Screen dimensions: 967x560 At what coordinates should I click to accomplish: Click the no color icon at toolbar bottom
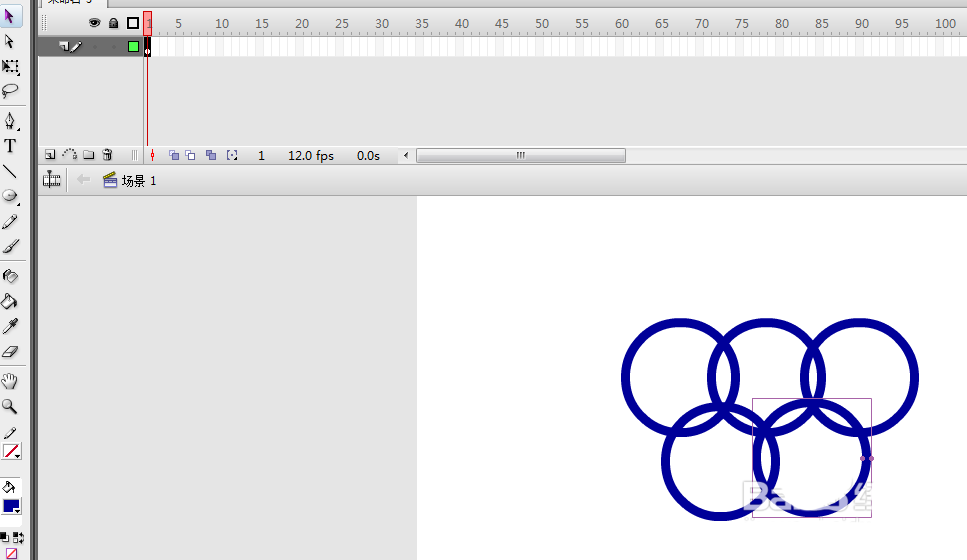point(11,553)
